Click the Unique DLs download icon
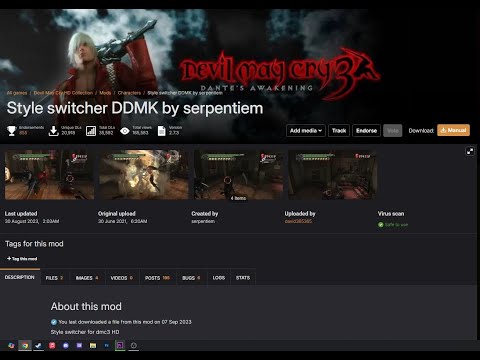480x360 pixels. click(53, 131)
